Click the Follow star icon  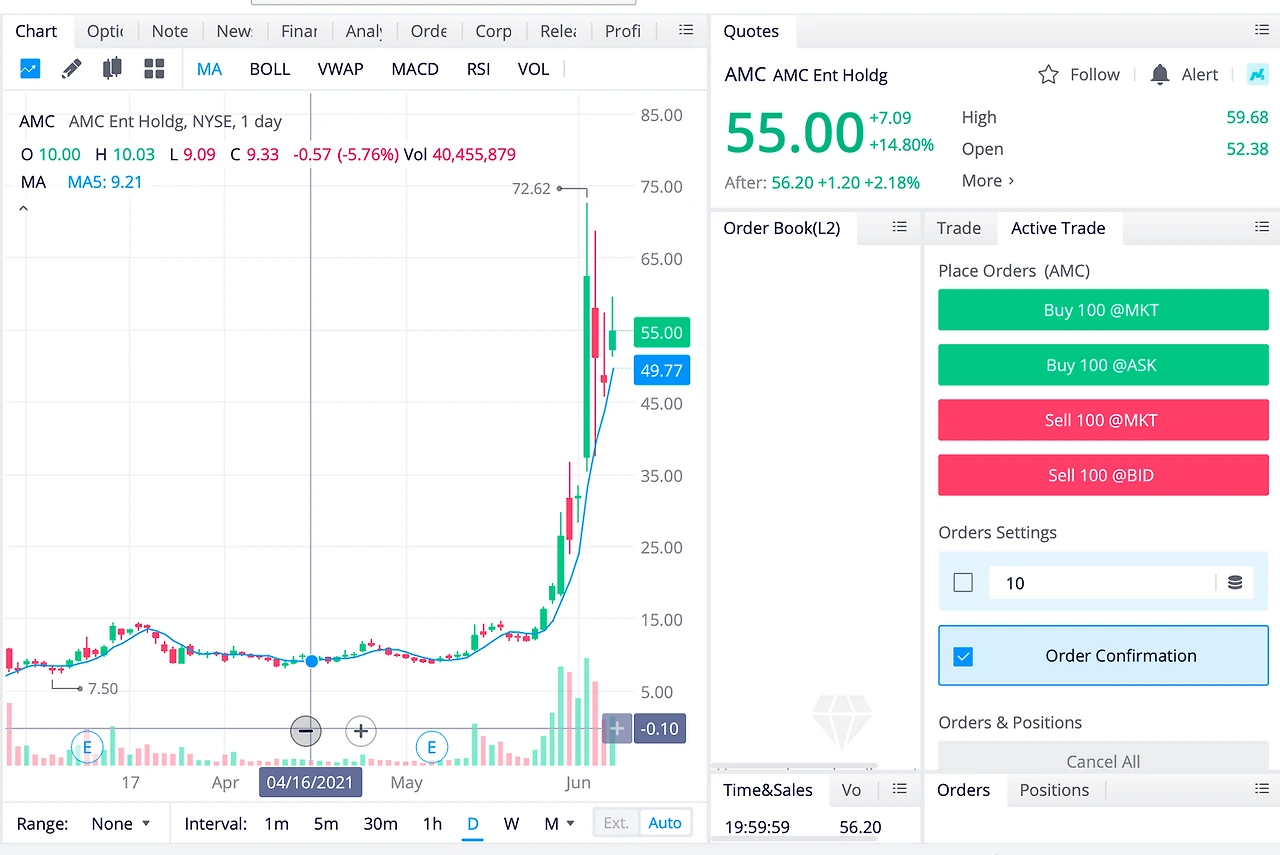click(x=1048, y=75)
